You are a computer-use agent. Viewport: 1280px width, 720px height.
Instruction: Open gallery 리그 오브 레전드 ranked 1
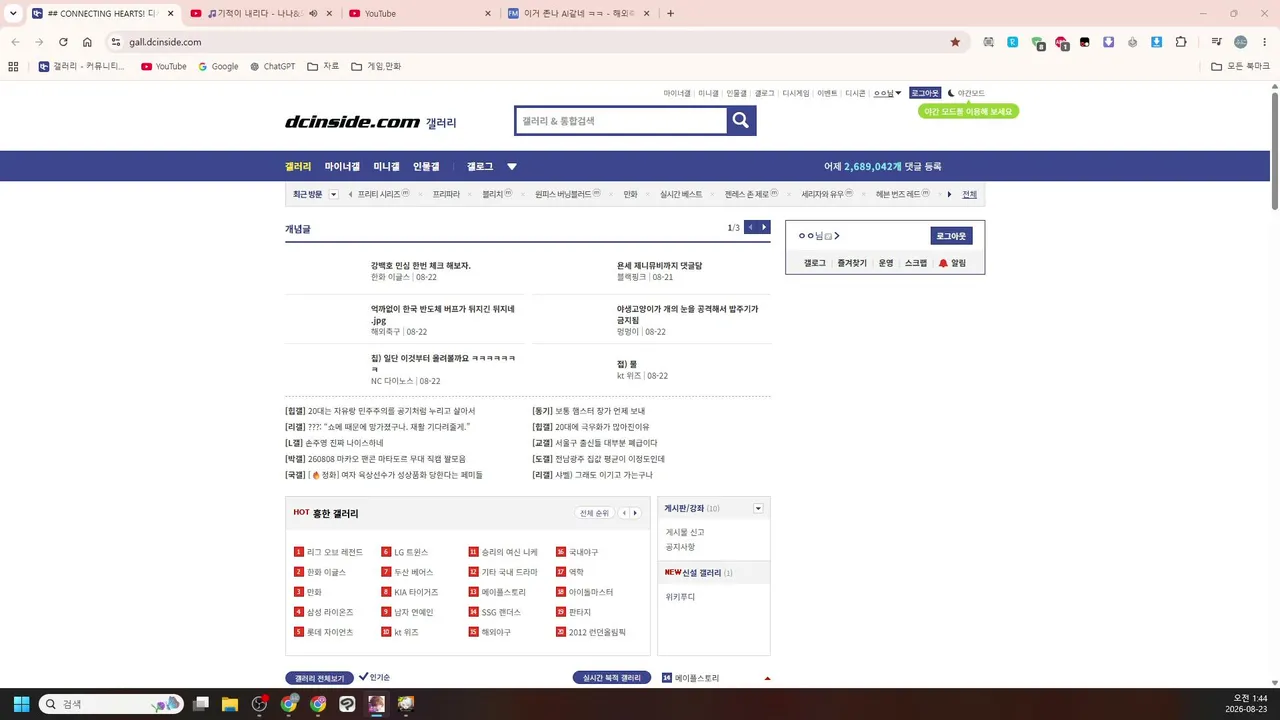click(335, 552)
